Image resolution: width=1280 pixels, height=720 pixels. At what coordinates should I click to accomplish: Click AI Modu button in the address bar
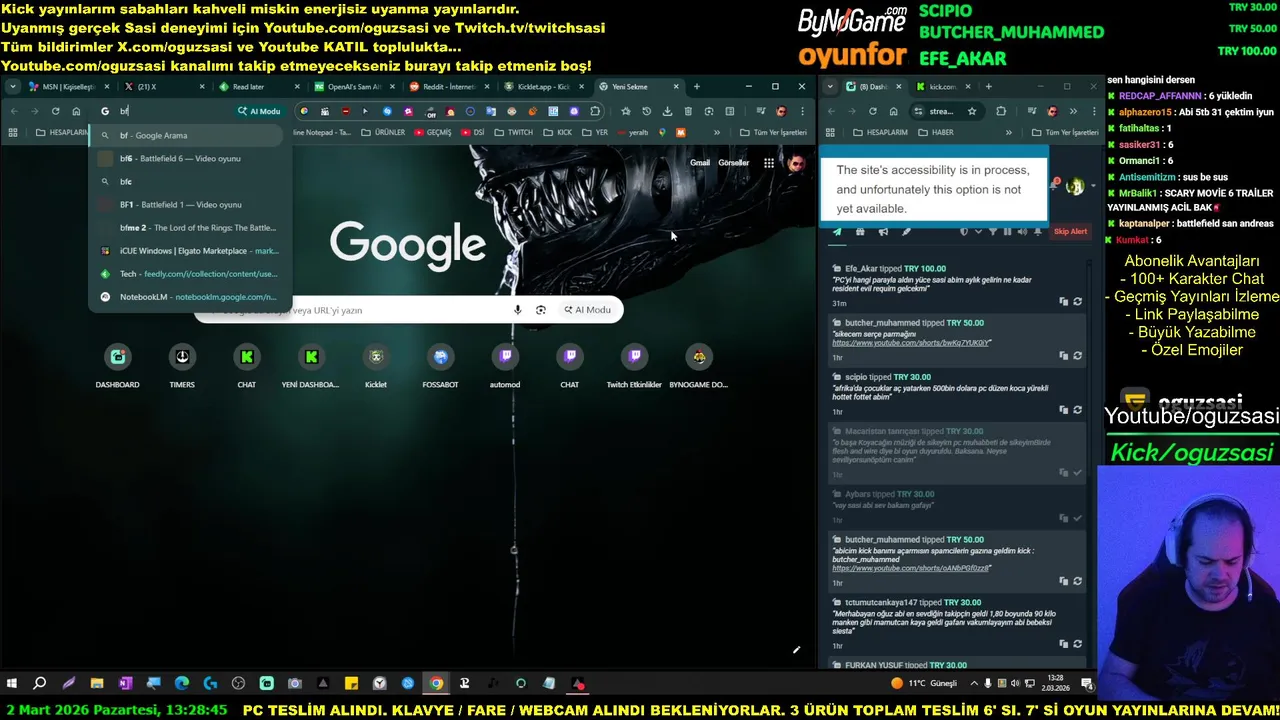(260, 111)
